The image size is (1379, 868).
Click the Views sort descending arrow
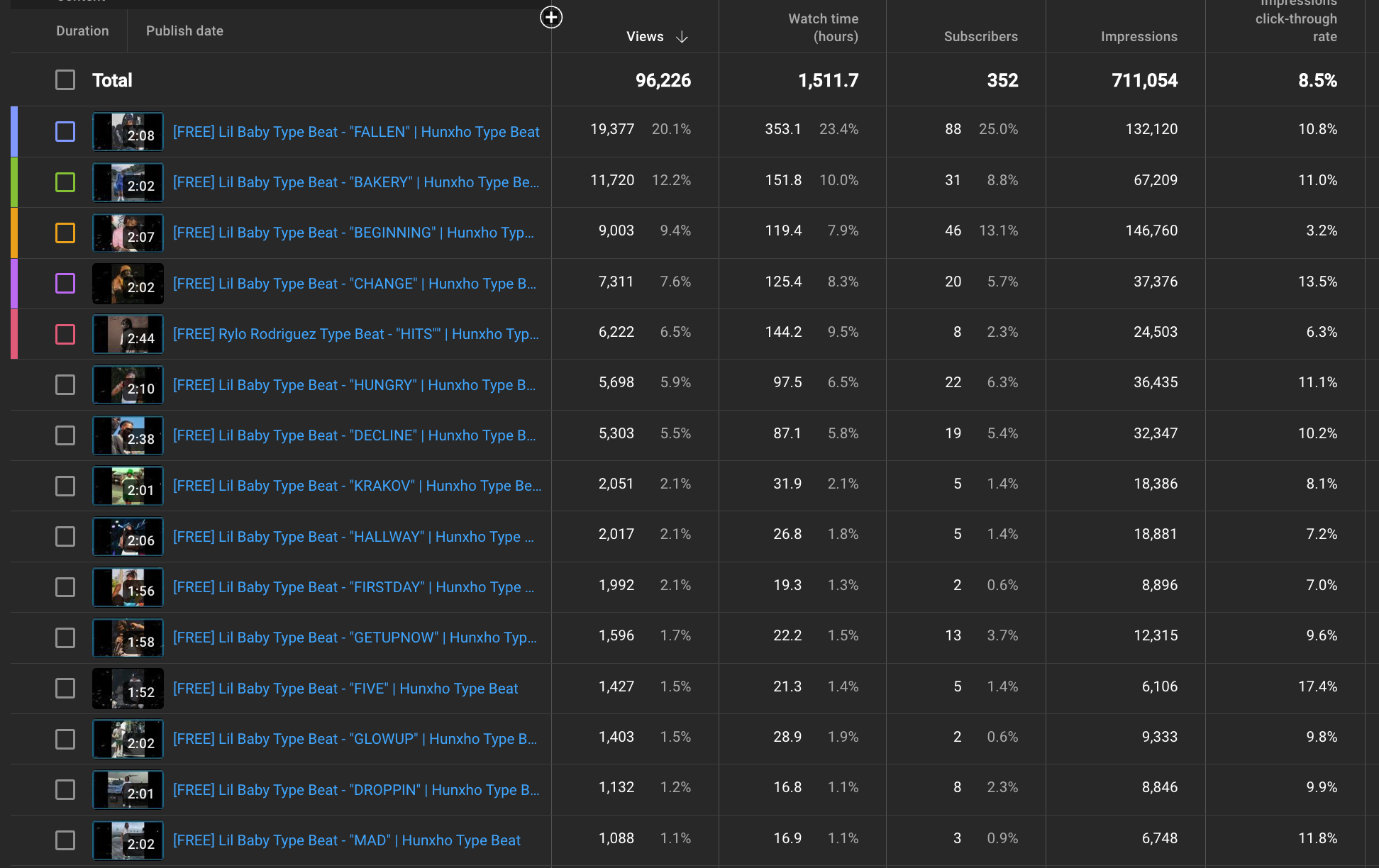coord(682,37)
